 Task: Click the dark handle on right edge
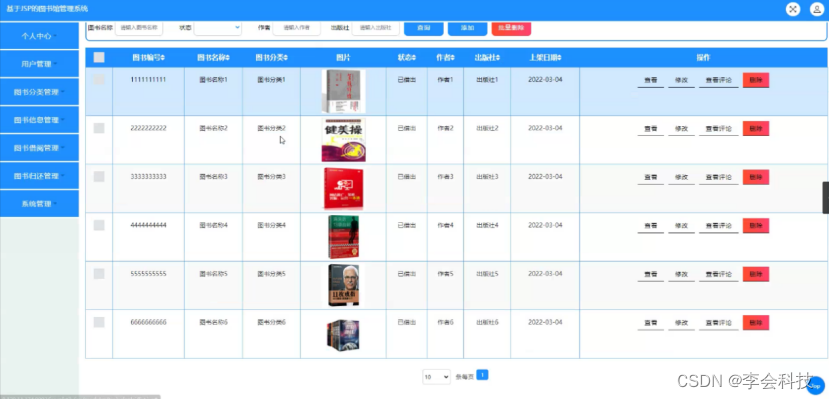pyautogui.click(x=825, y=198)
